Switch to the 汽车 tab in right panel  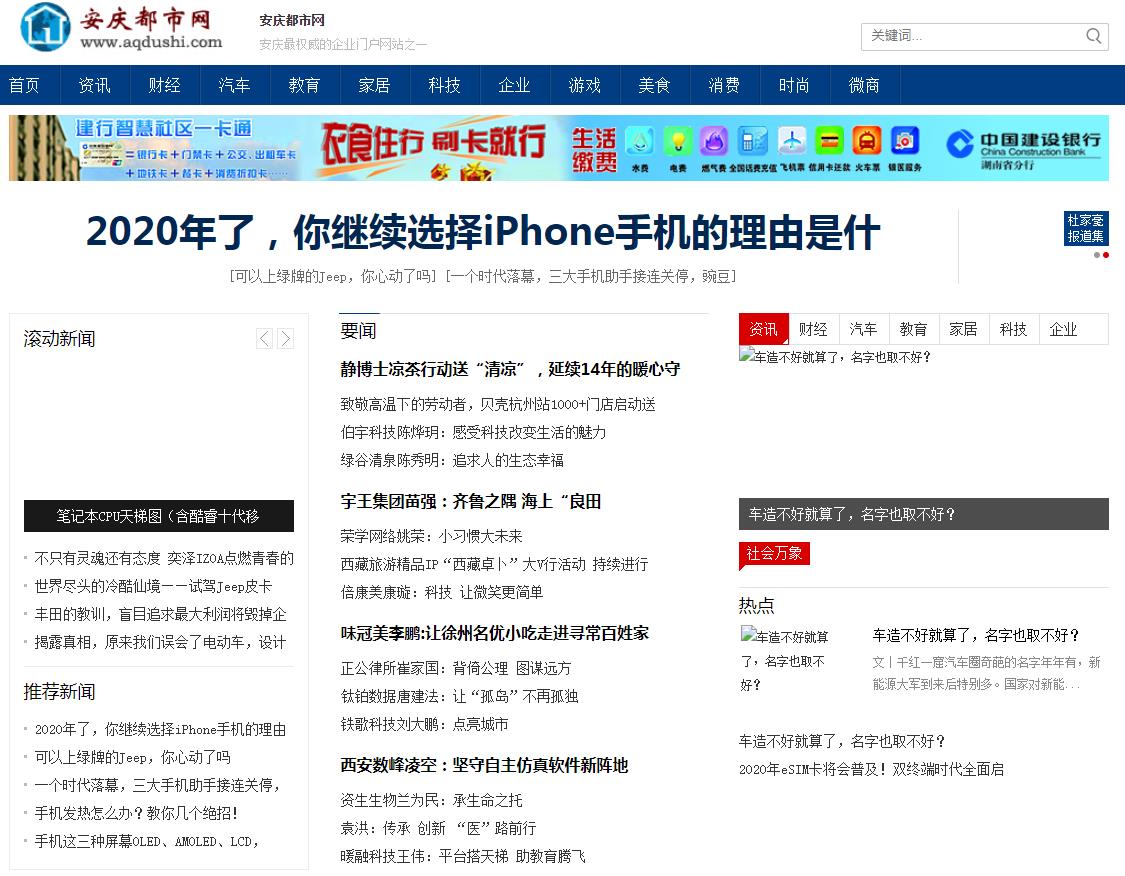click(x=864, y=329)
